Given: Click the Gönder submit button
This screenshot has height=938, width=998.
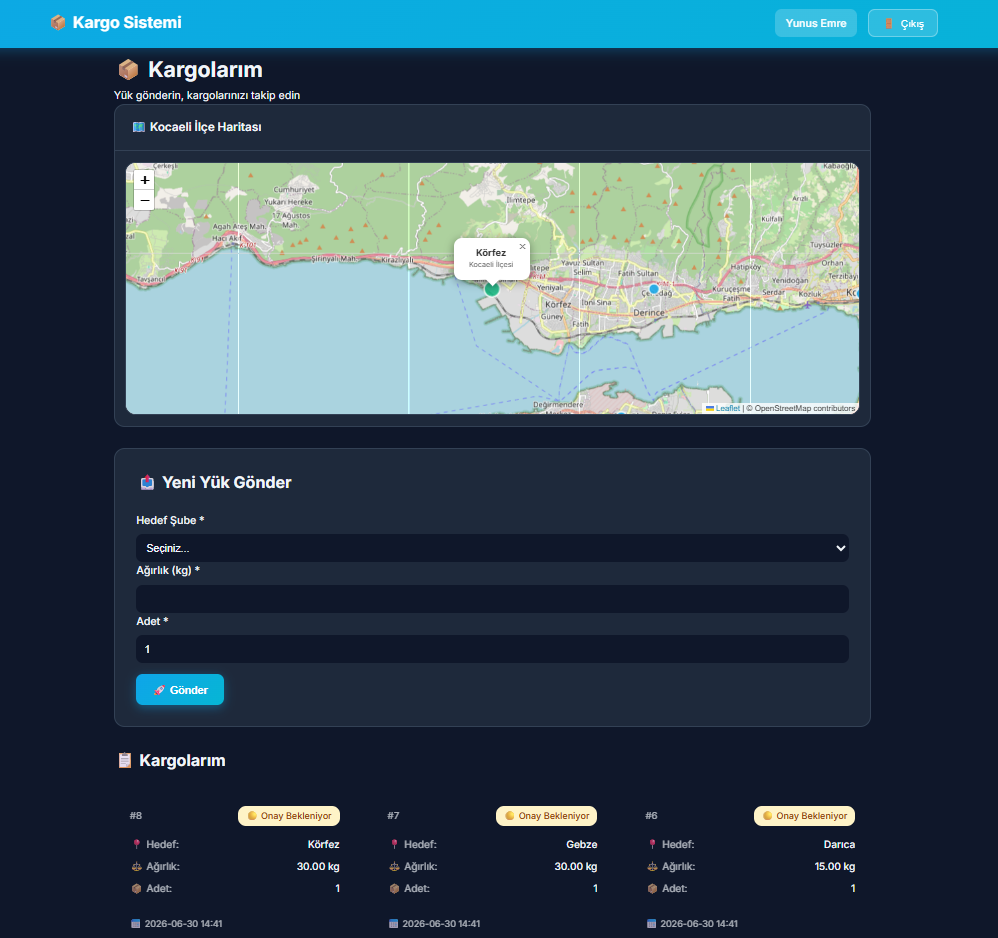Looking at the screenshot, I should [x=180, y=690].
